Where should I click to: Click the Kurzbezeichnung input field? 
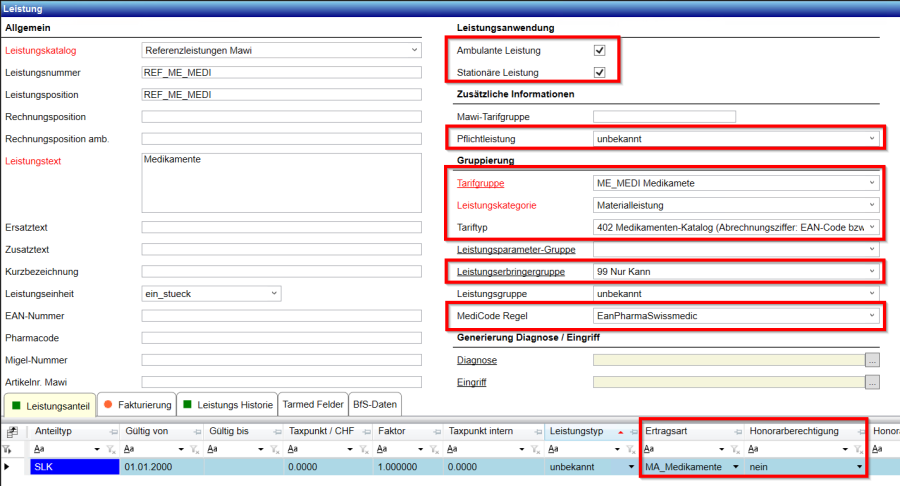[281, 271]
